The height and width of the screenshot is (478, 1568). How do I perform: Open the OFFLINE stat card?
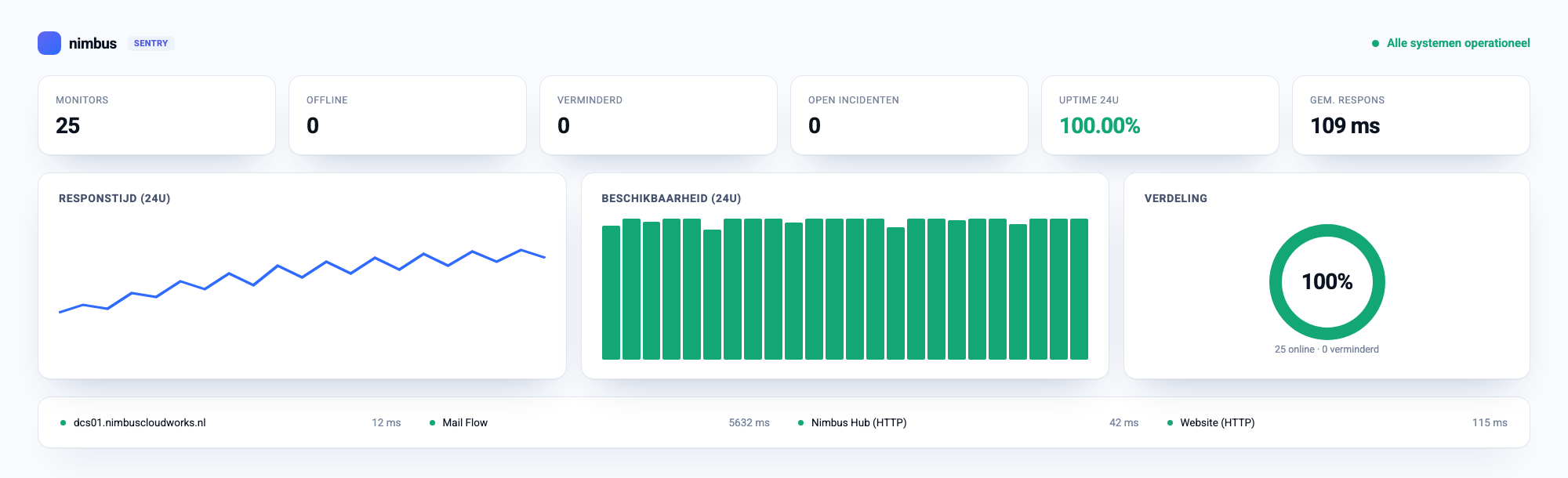coord(408,115)
